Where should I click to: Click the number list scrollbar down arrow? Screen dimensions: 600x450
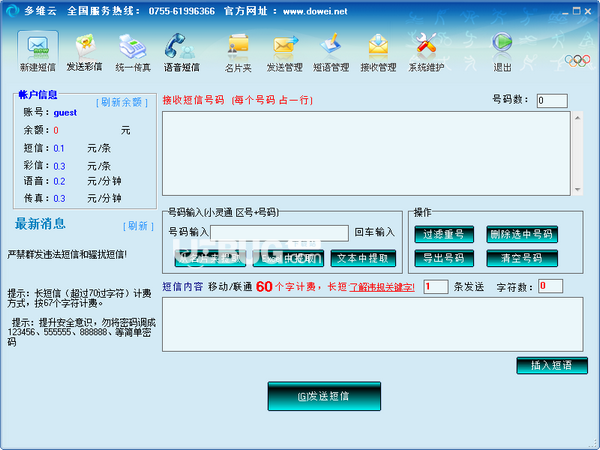tap(577, 189)
